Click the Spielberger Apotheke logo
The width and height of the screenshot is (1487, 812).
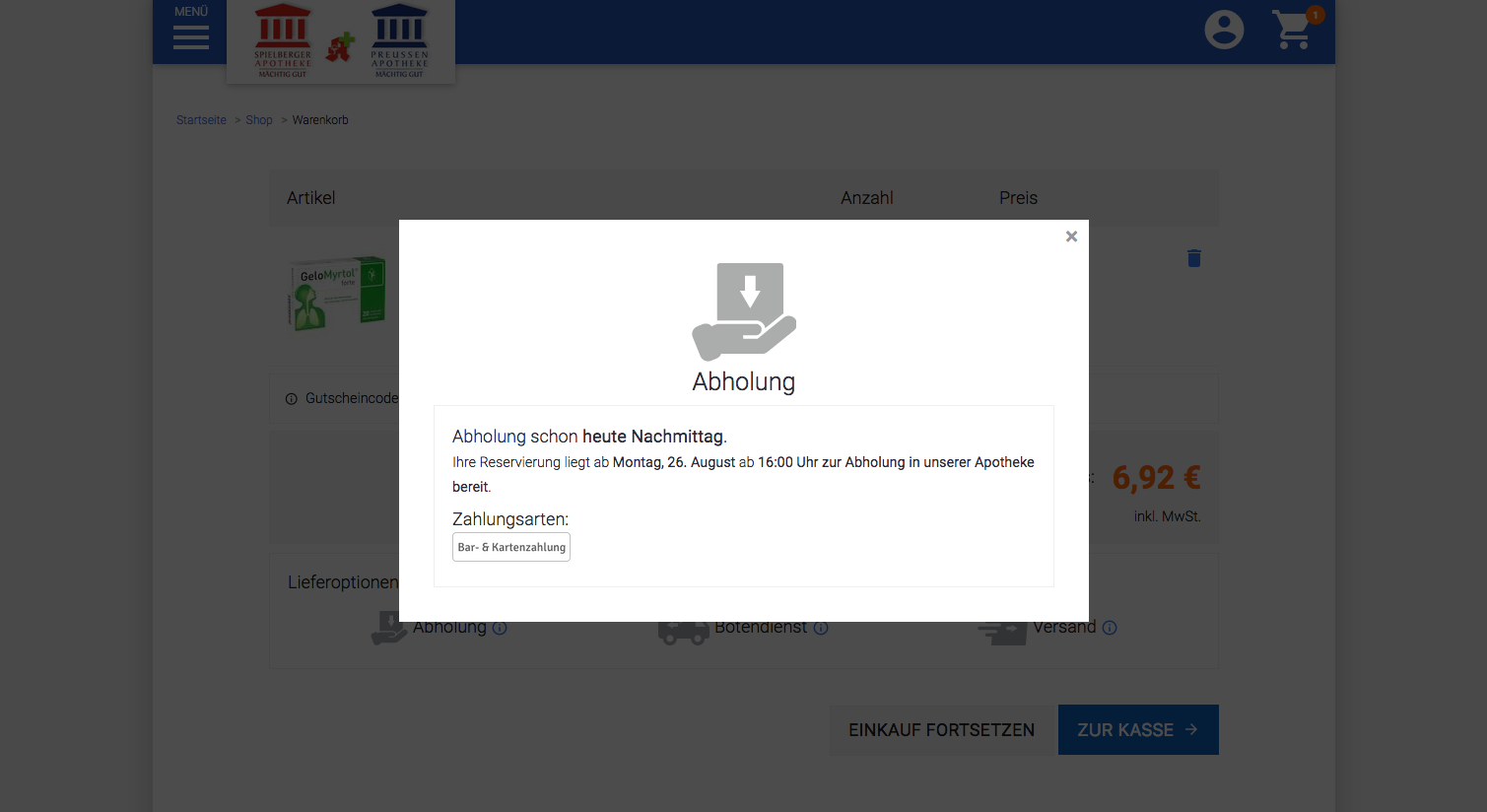point(283,41)
